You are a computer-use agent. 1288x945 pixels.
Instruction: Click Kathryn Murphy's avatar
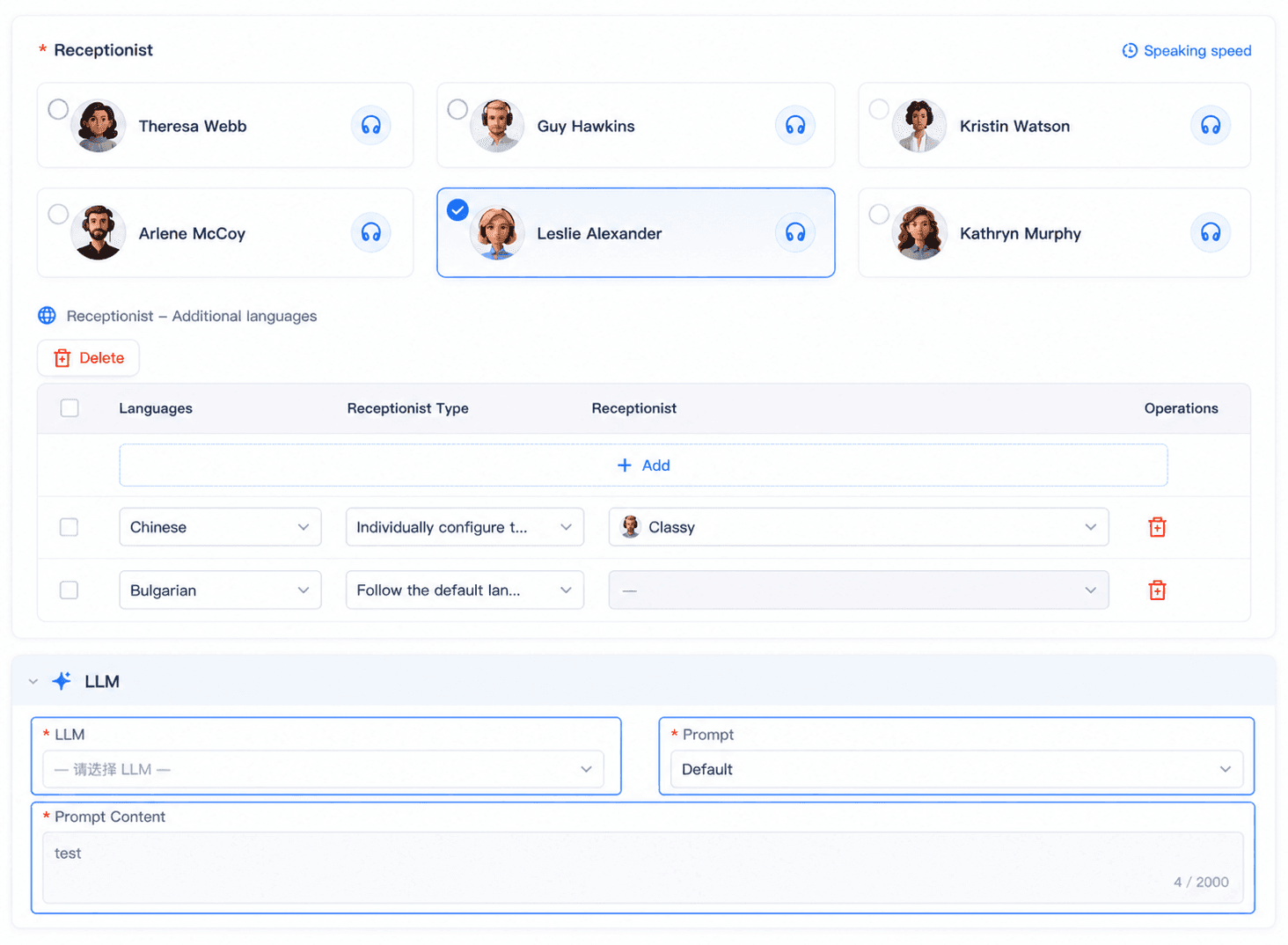tap(919, 233)
